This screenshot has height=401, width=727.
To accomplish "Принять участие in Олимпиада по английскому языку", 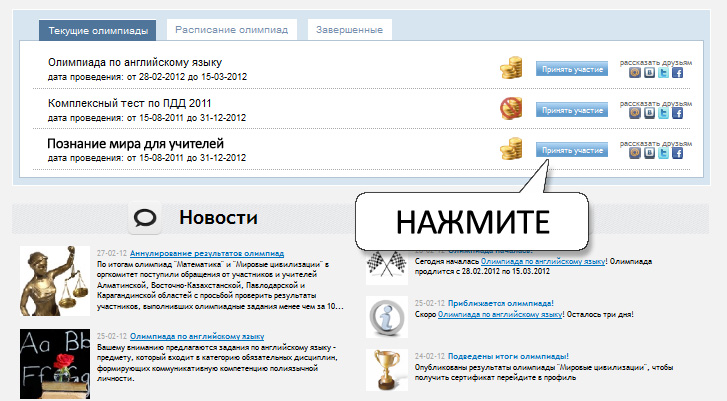I will 572,69.
